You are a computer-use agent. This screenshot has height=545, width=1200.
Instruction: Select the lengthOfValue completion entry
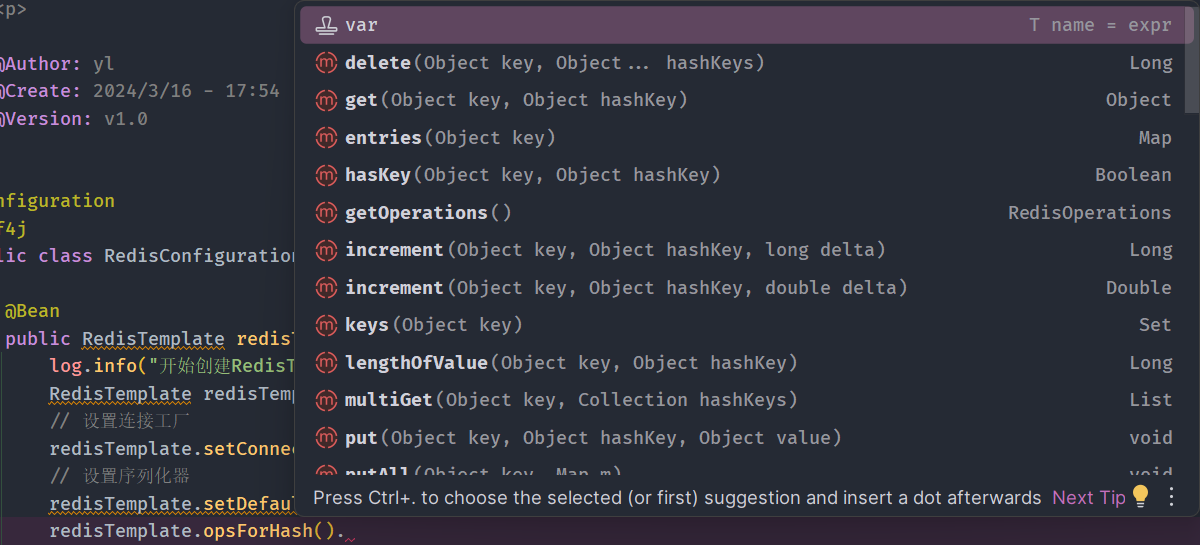coord(570,363)
